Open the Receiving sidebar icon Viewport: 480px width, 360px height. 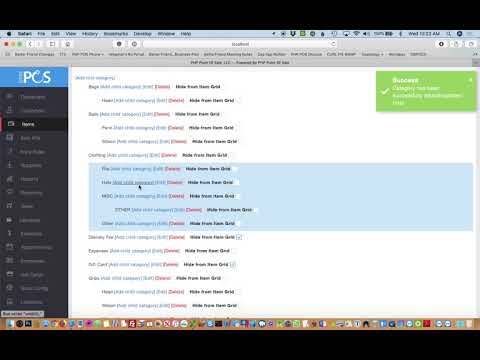(x=10, y=192)
